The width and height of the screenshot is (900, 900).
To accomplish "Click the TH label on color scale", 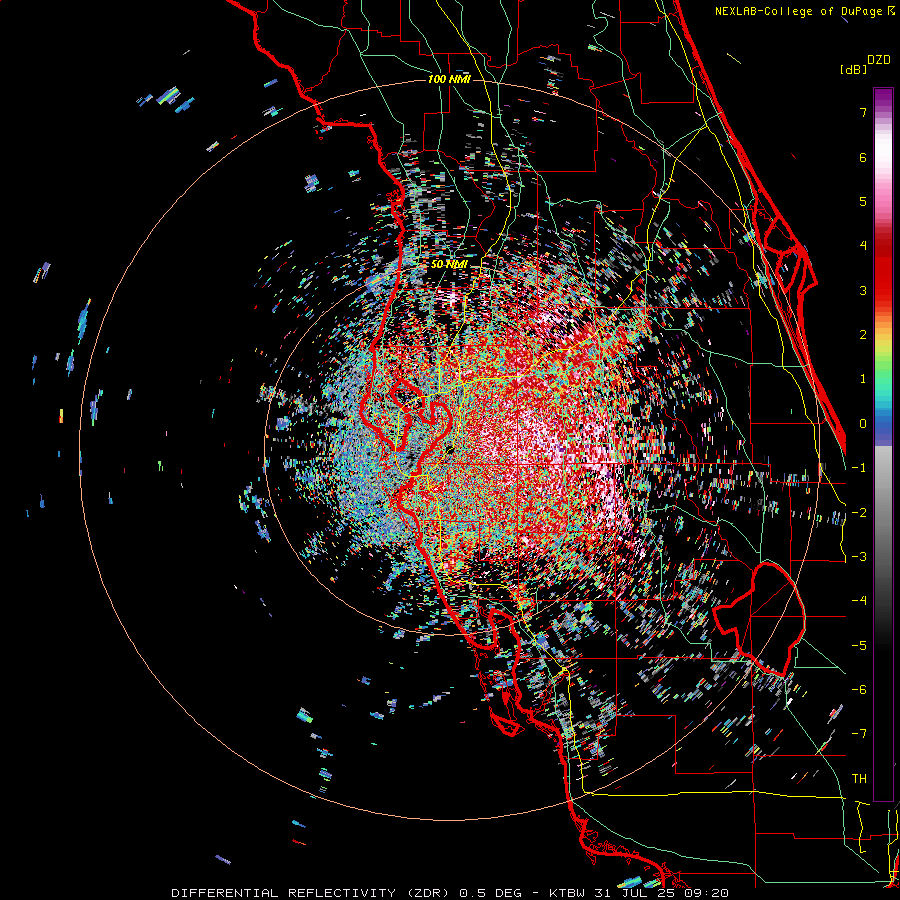I will tap(859, 779).
